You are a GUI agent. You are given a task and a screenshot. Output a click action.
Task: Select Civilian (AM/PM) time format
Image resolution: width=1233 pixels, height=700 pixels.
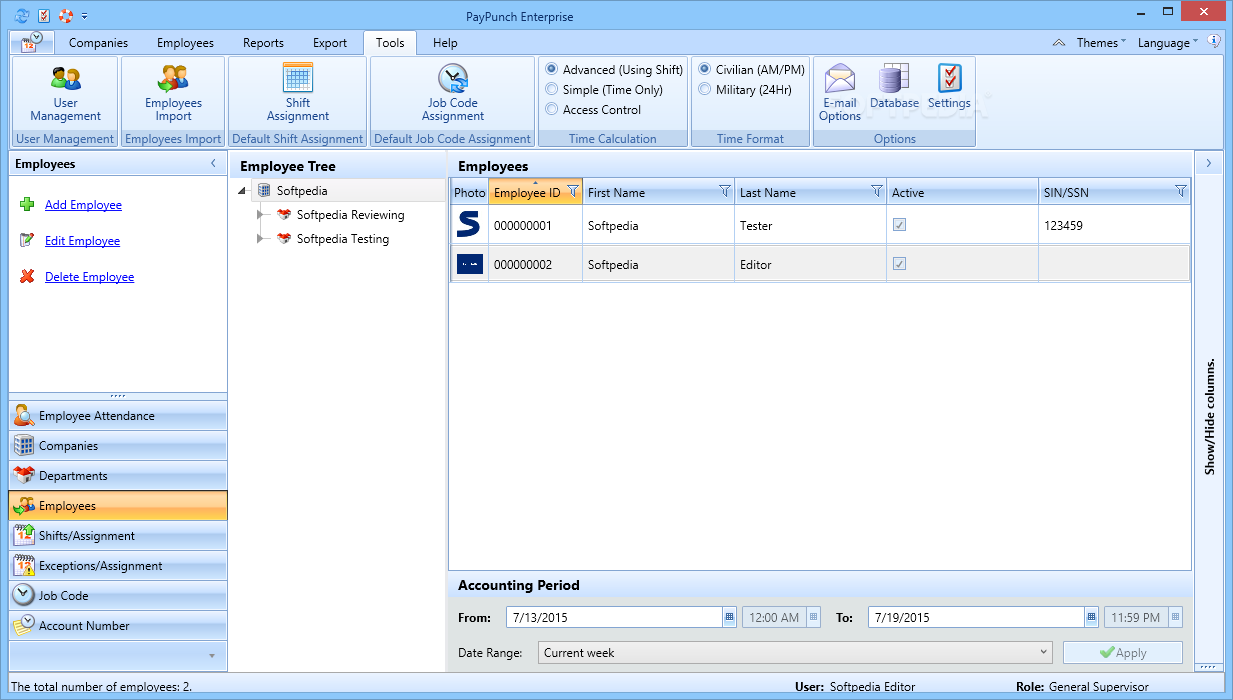(x=751, y=70)
